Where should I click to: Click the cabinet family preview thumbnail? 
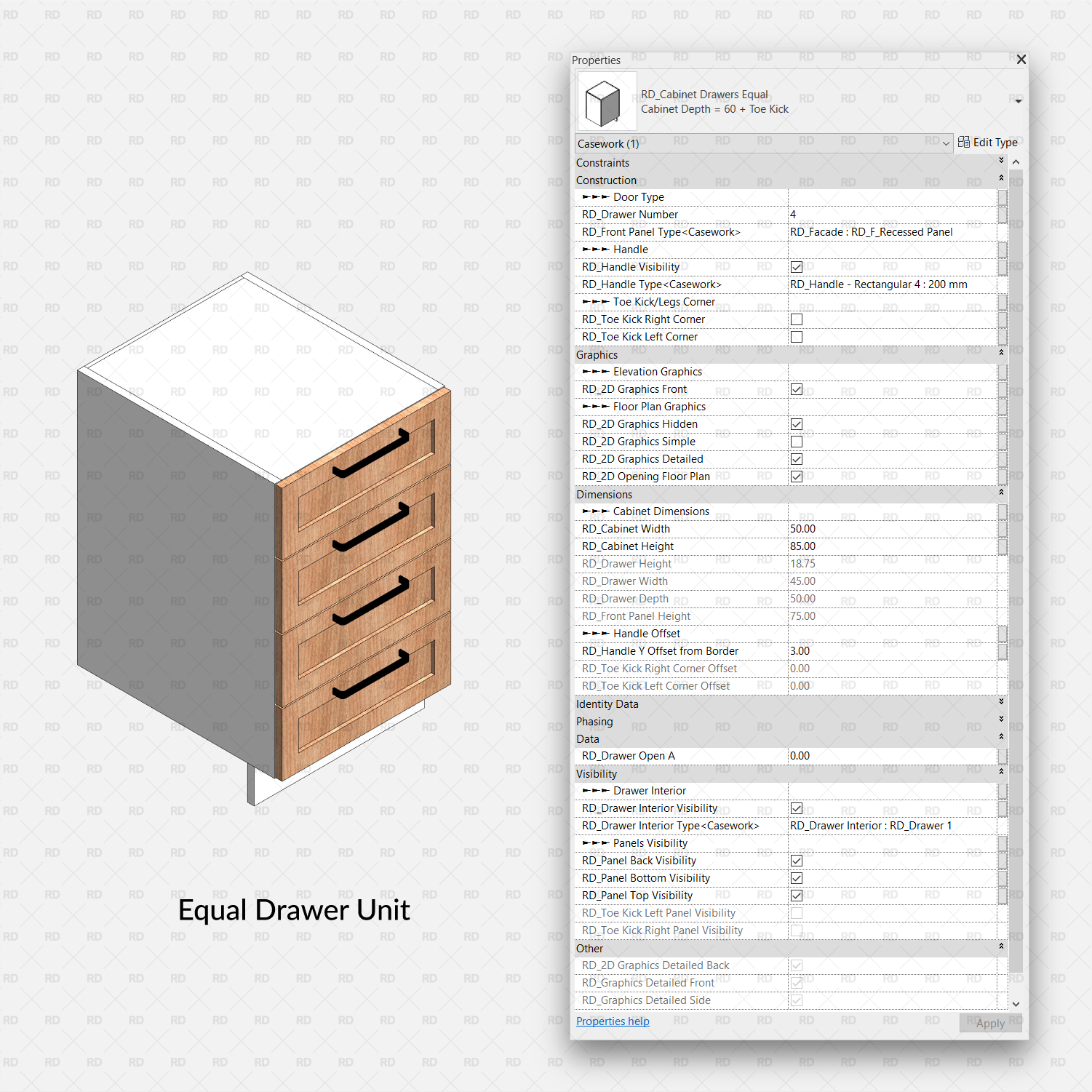(606, 102)
